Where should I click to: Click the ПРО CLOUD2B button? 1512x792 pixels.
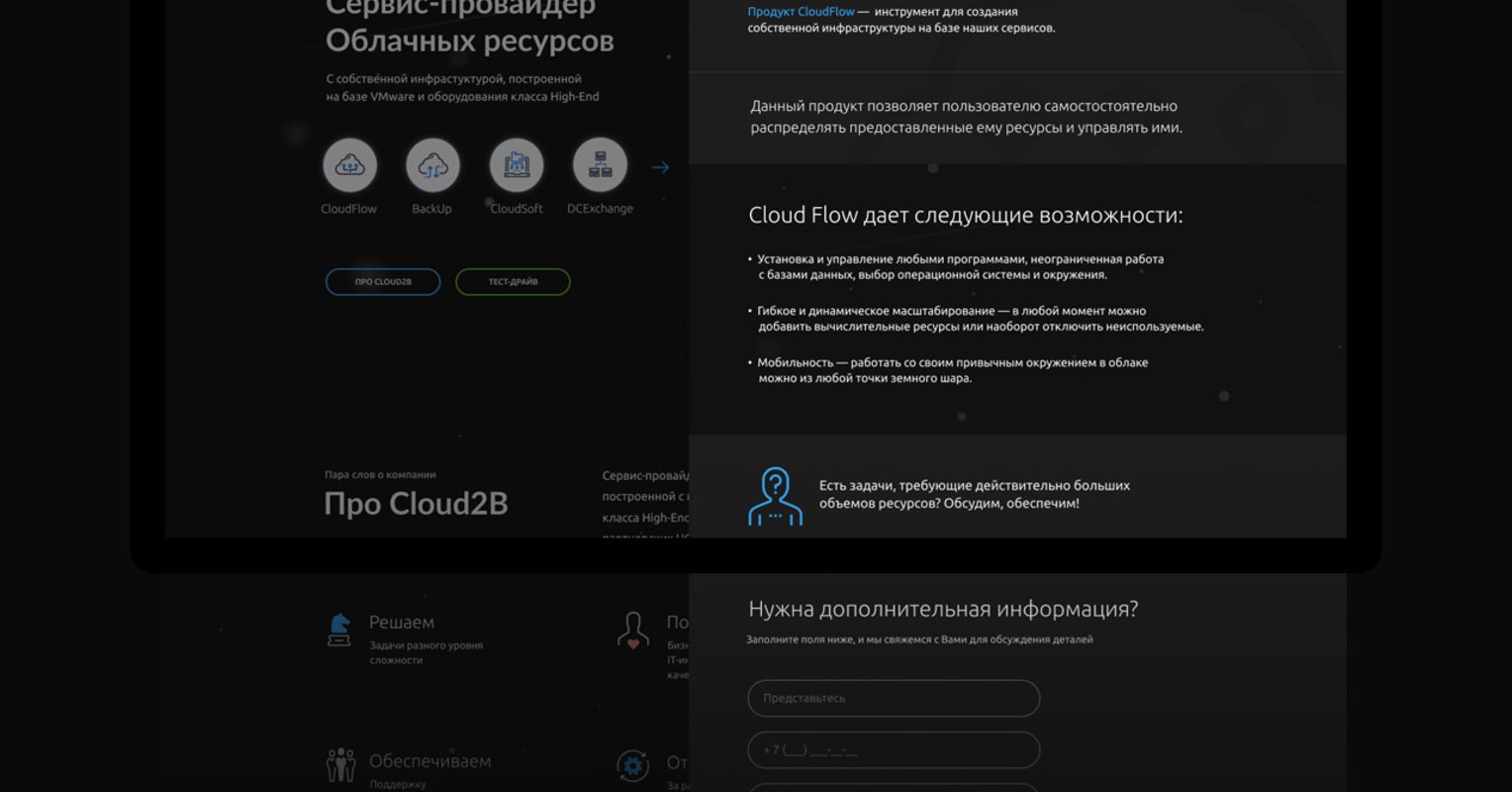click(x=383, y=282)
